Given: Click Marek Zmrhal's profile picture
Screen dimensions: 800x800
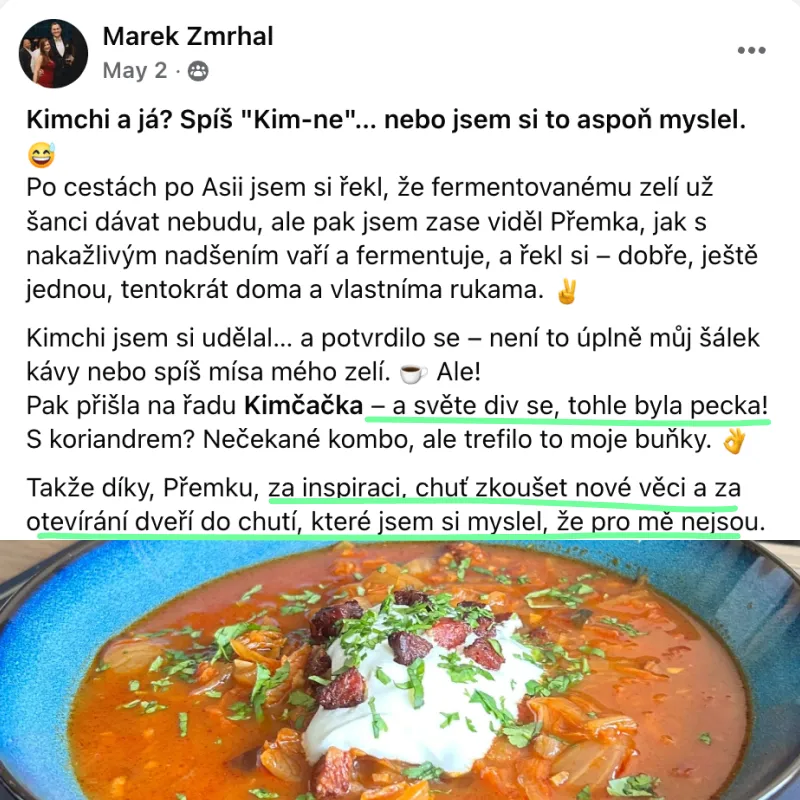Looking at the screenshot, I should pyautogui.click(x=53, y=53).
